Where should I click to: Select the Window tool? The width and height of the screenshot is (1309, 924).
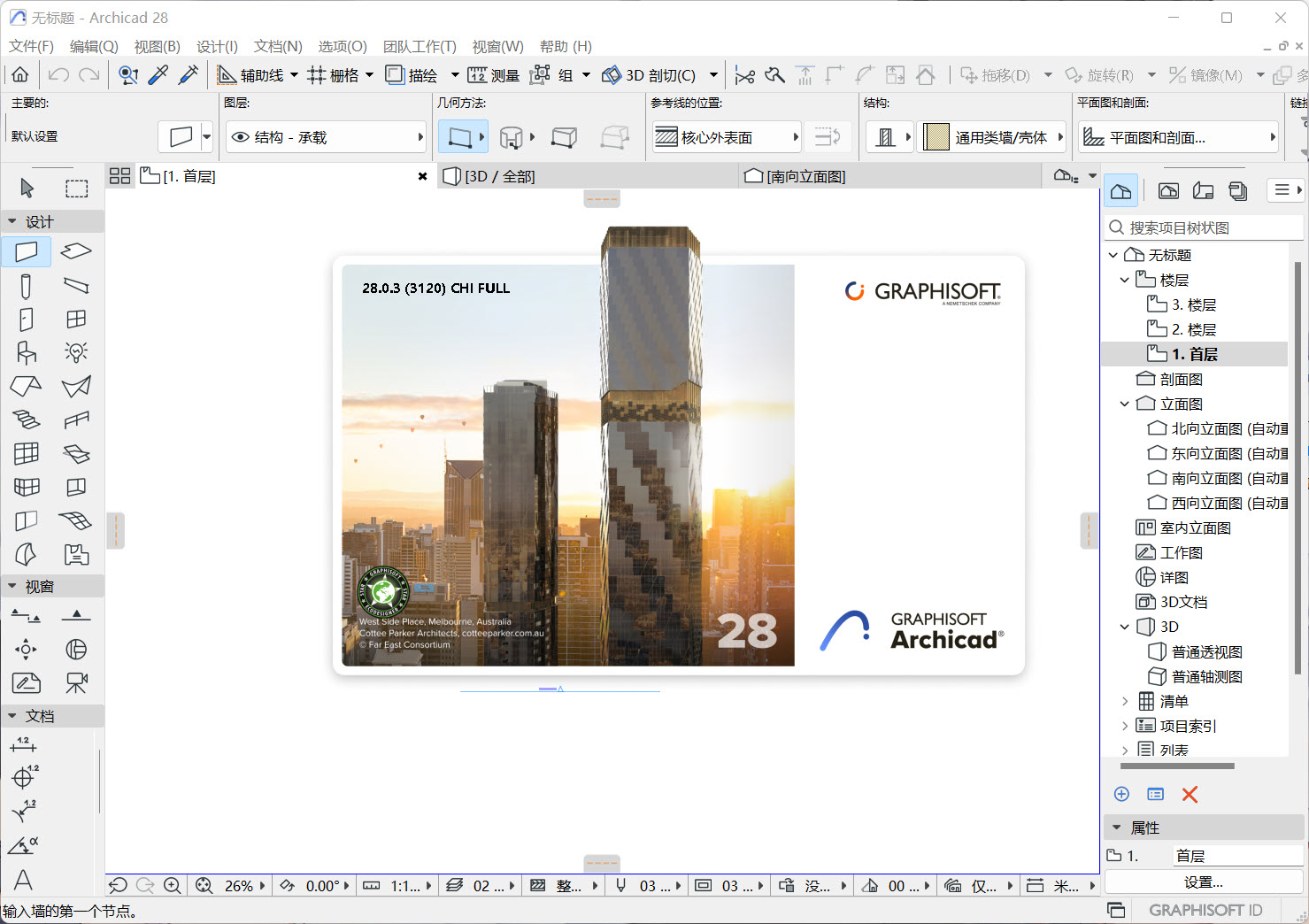tap(77, 319)
